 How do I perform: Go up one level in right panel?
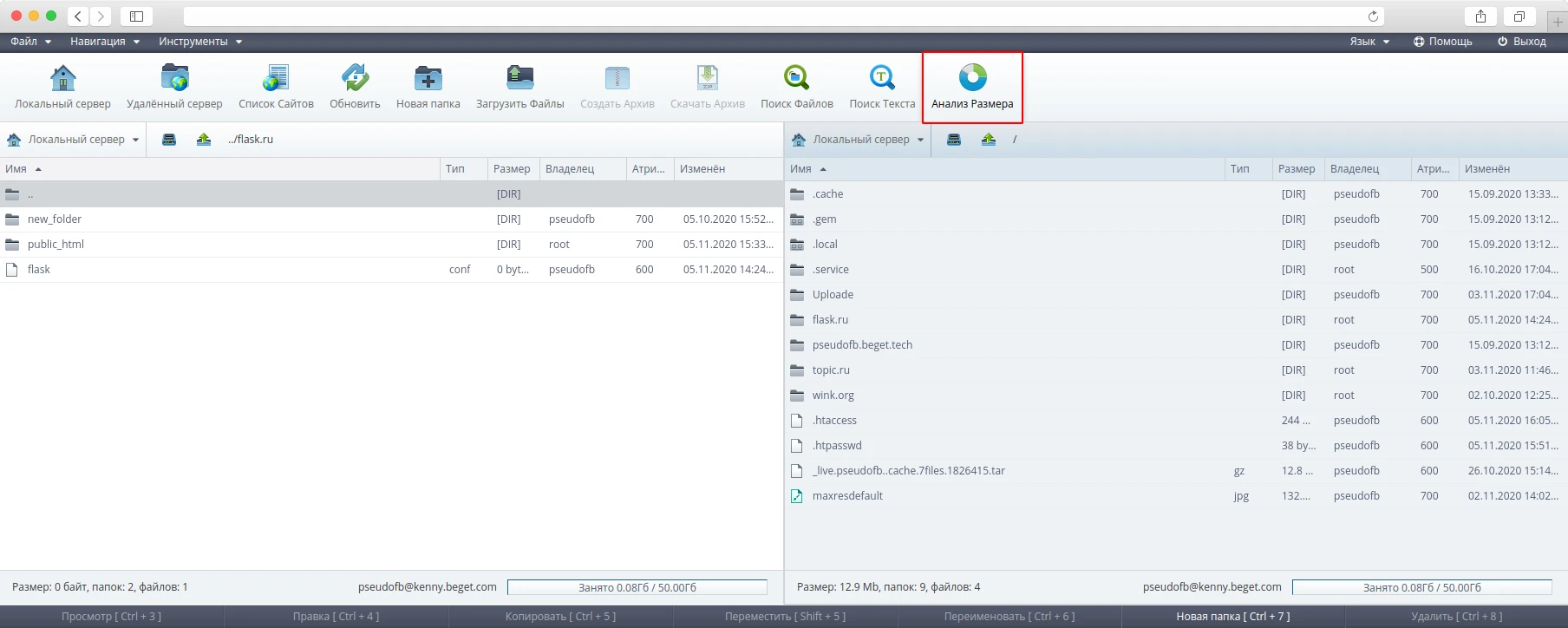[x=988, y=140]
